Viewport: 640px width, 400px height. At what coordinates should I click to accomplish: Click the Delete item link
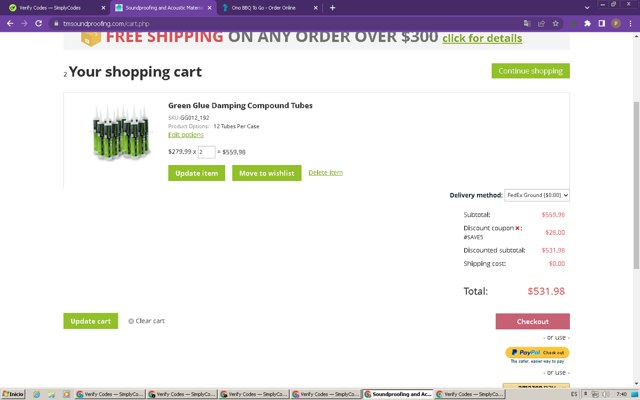click(325, 173)
